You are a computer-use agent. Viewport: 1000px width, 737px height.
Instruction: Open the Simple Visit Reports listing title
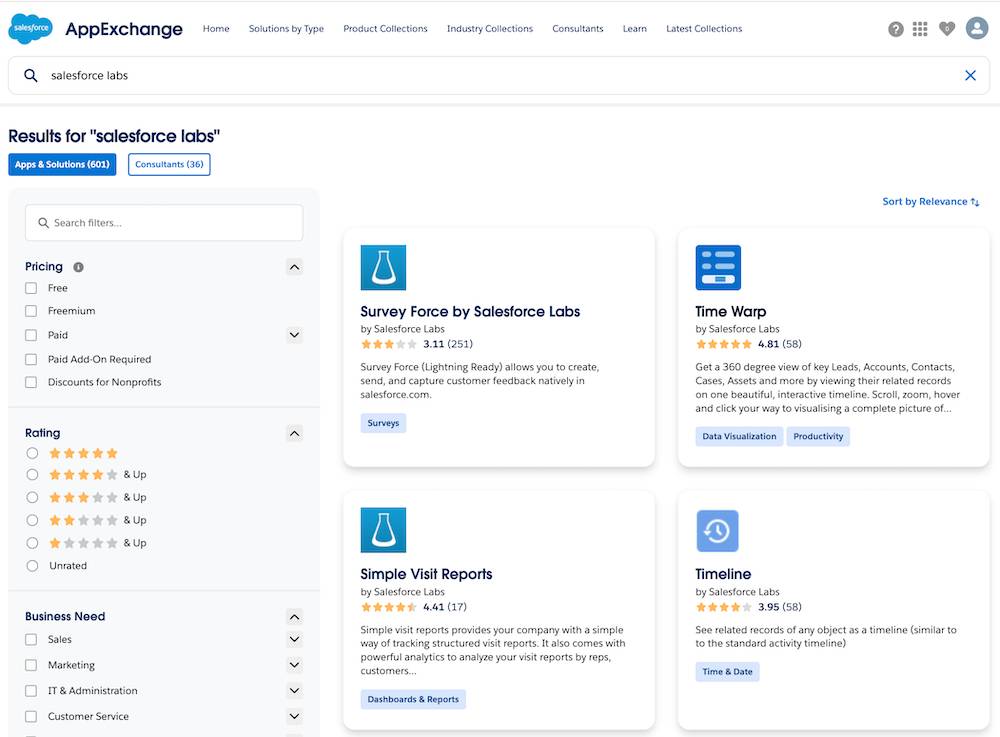pyautogui.click(x=426, y=574)
